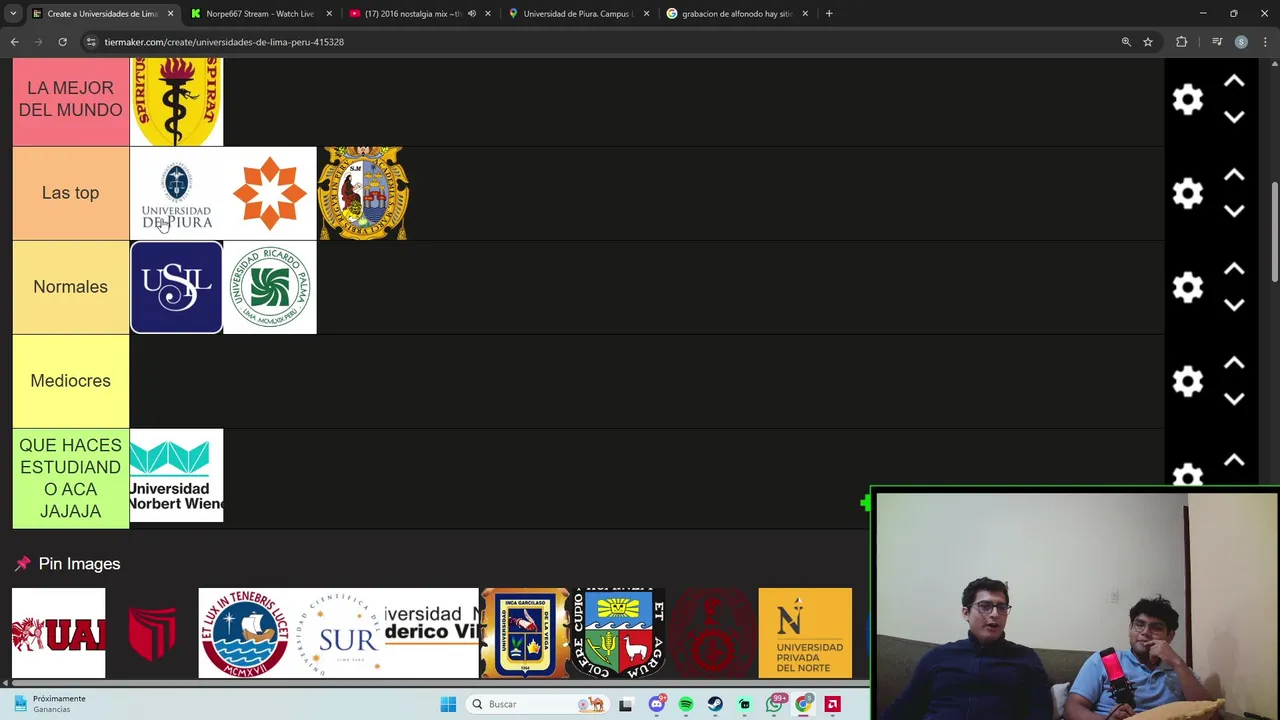The width and height of the screenshot is (1280, 720).
Task: Click the QUE HACES ESTUDIANDO ACA JAJAJA label
Action: point(70,478)
